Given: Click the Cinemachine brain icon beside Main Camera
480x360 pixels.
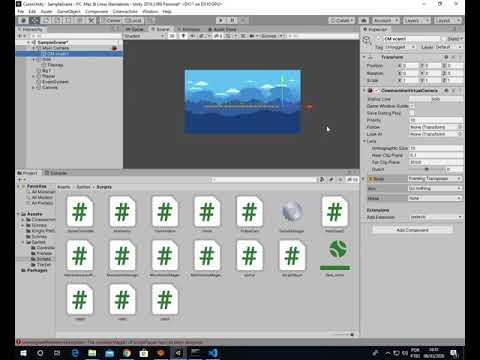Looking at the screenshot, I should coord(114,48).
